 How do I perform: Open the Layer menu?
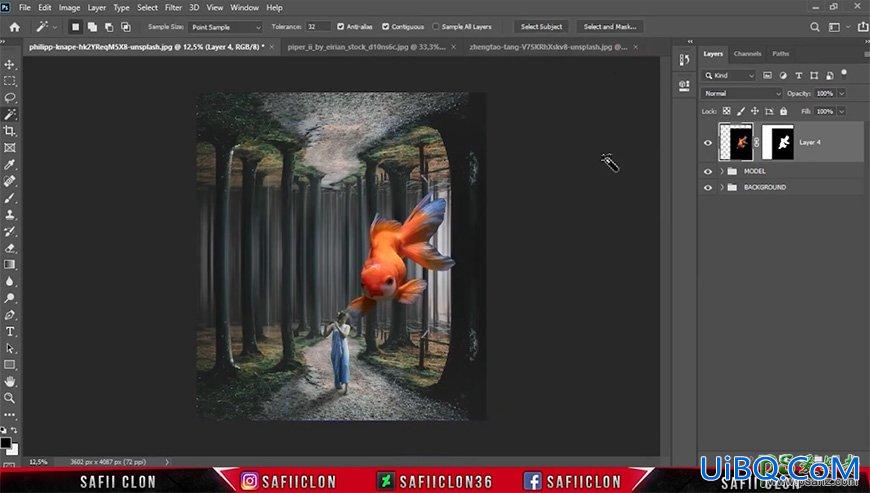click(x=97, y=8)
